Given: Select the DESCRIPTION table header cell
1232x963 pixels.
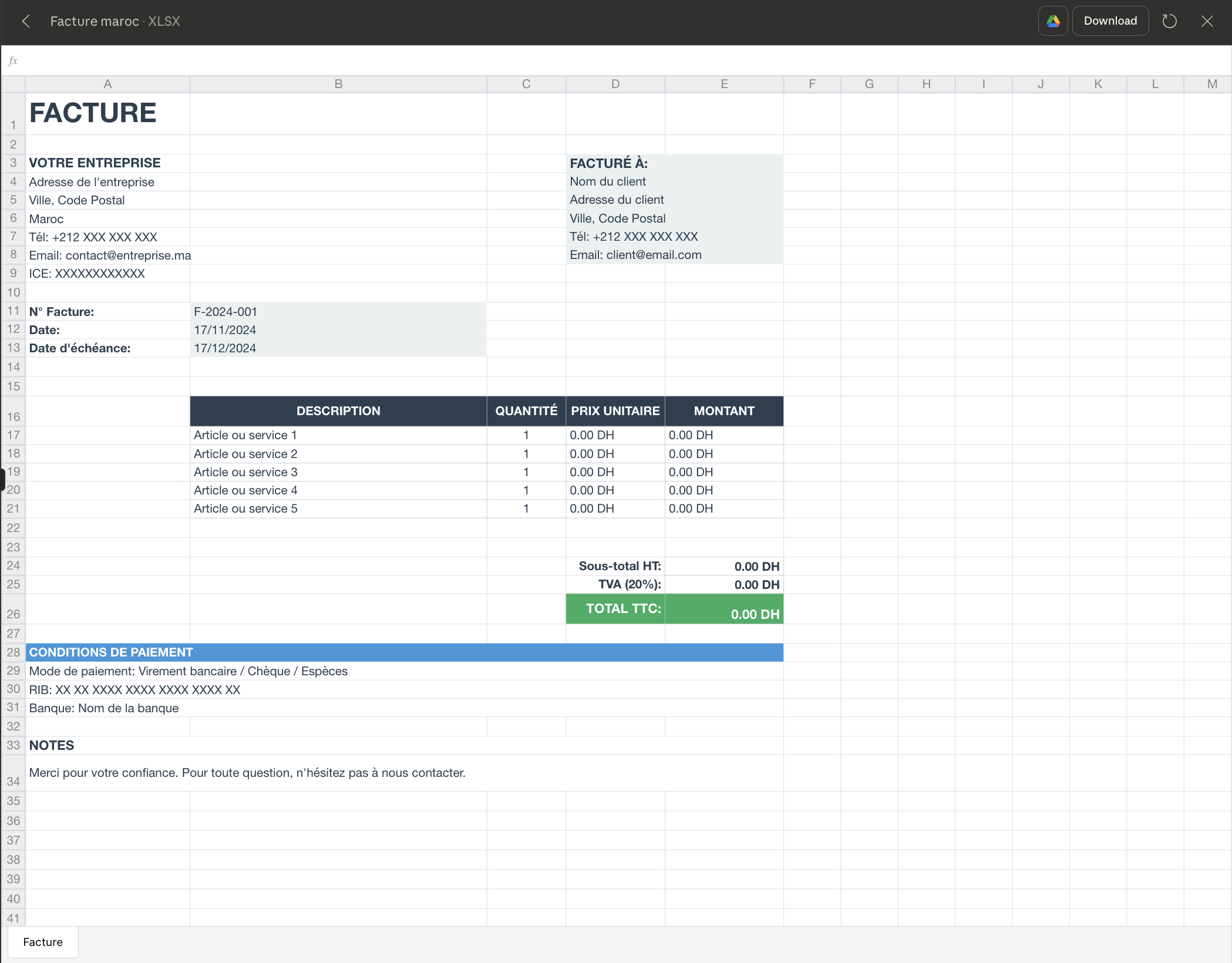Looking at the screenshot, I should [338, 410].
